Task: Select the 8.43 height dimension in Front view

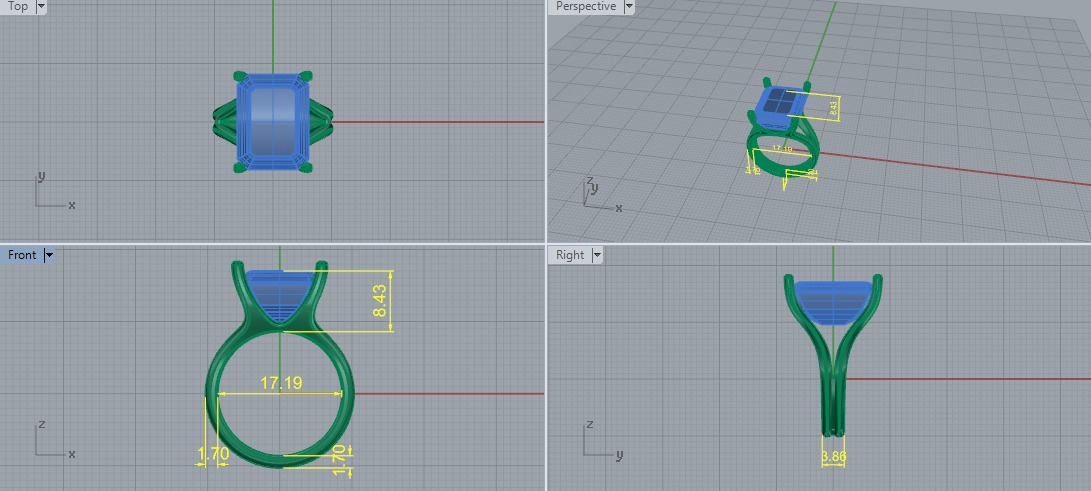Action: click(x=380, y=301)
